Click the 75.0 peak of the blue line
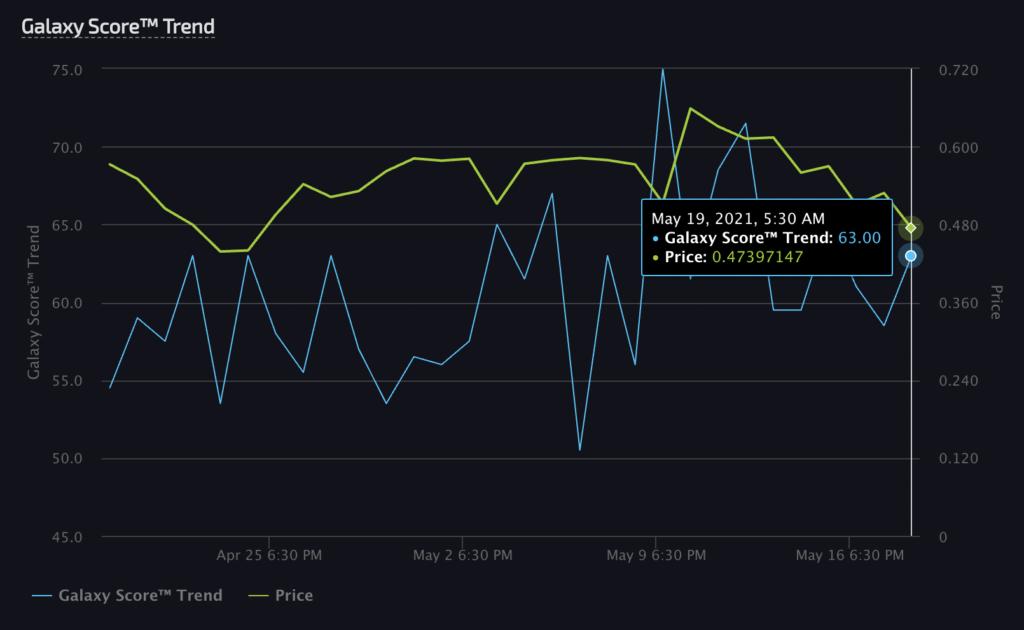 (663, 69)
